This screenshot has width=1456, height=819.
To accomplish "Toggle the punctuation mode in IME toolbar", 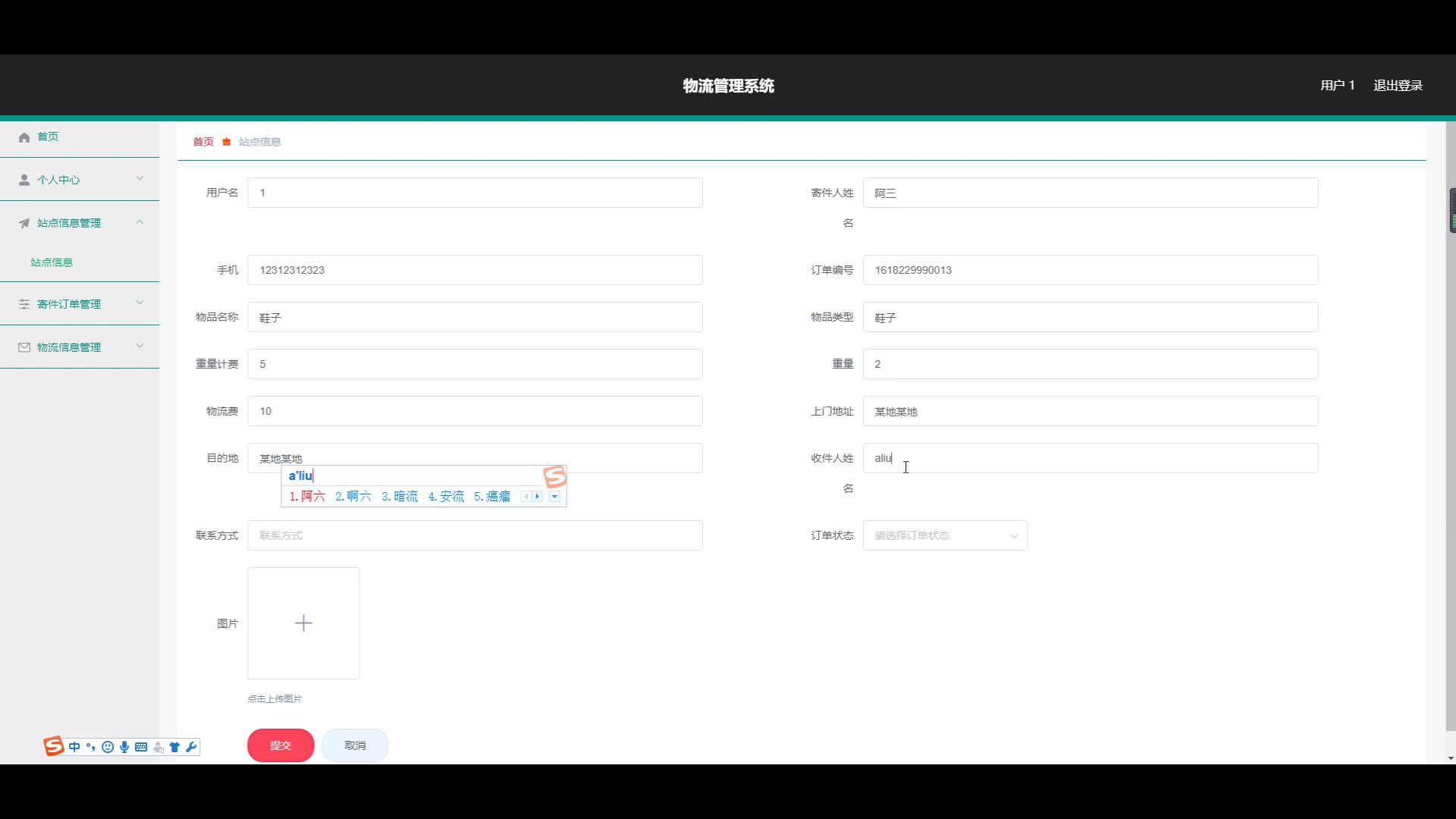I will pyautogui.click(x=91, y=747).
